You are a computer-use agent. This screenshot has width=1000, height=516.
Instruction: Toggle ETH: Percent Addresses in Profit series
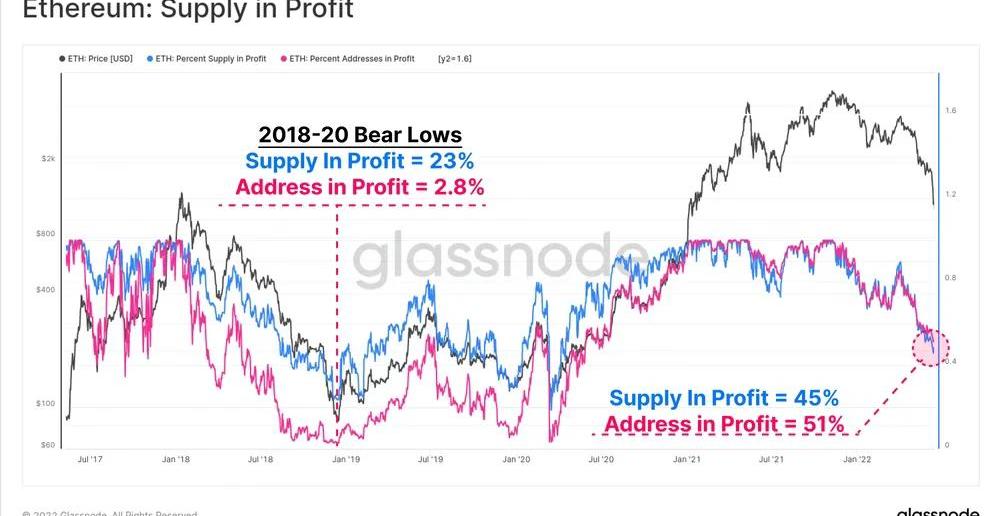click(x=351, y=59)
